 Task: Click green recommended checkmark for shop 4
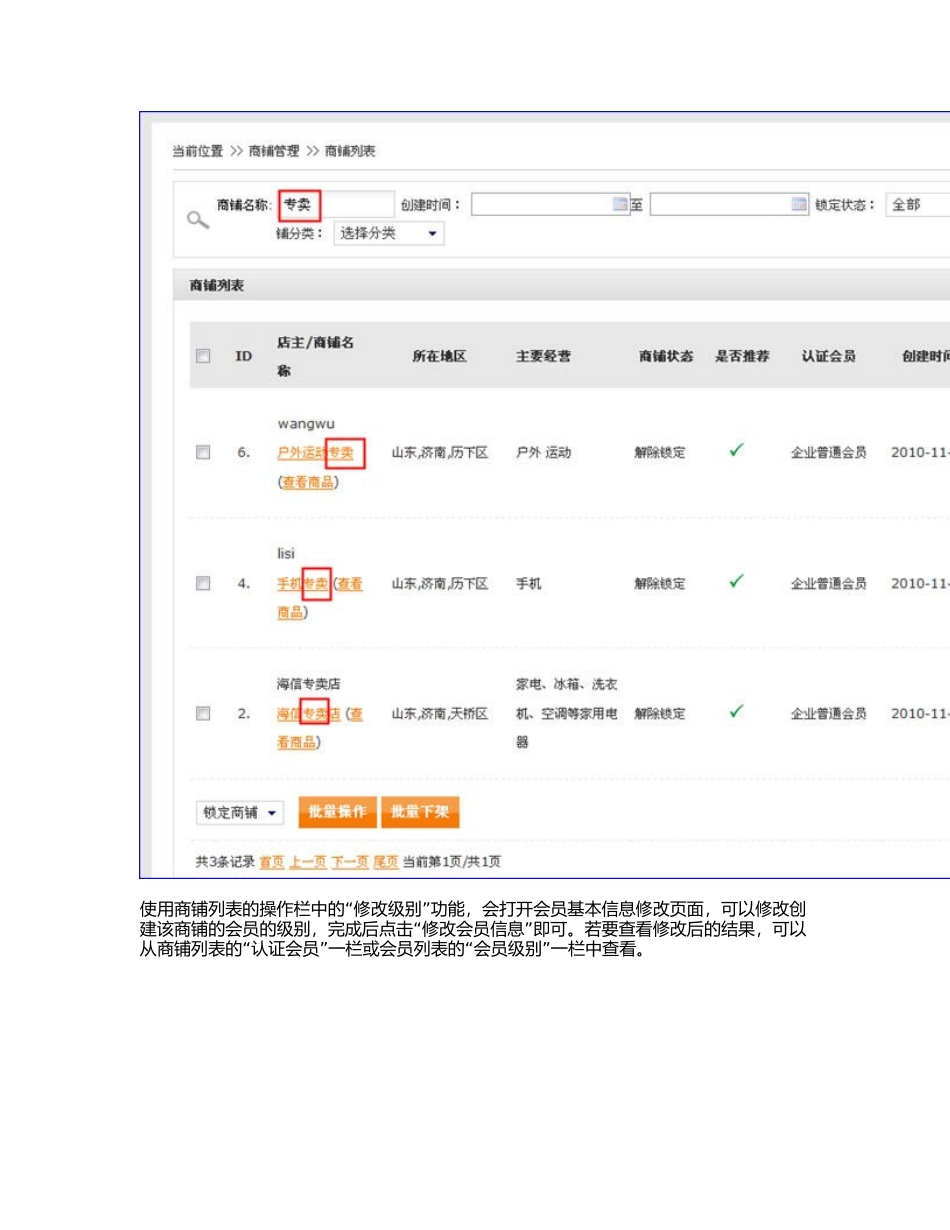(x=736, y=581)
